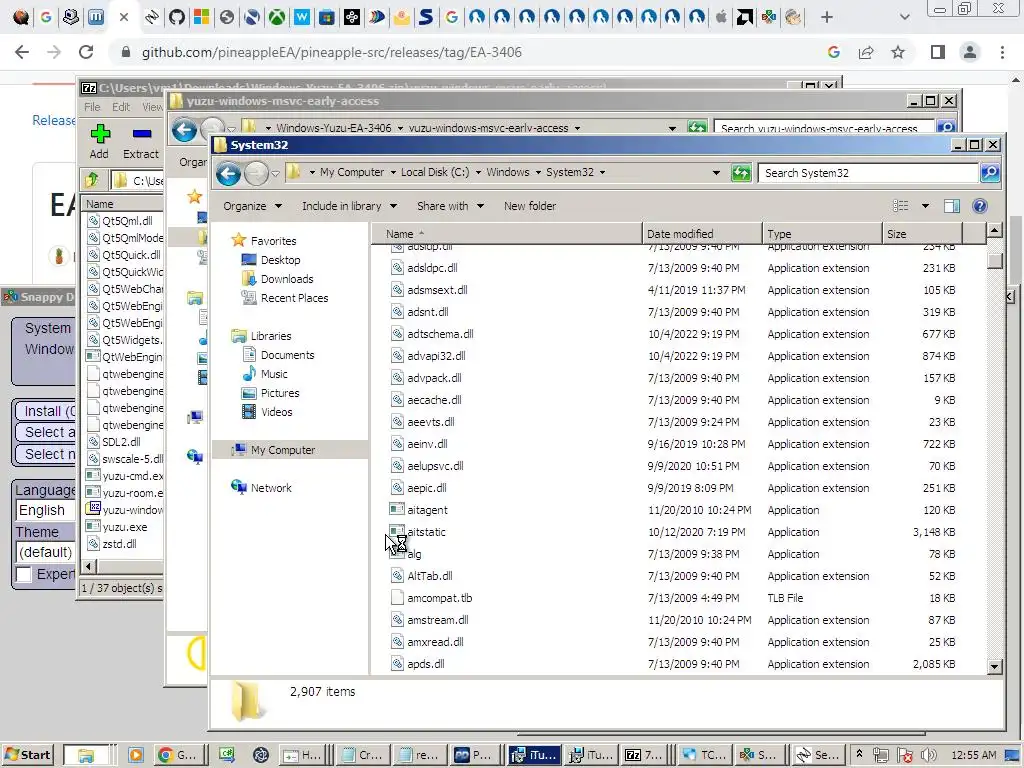This screenshot has height=768, width=1024.
Task: Click the scroll down arrow in System32 list
Action: click(995, 667)
